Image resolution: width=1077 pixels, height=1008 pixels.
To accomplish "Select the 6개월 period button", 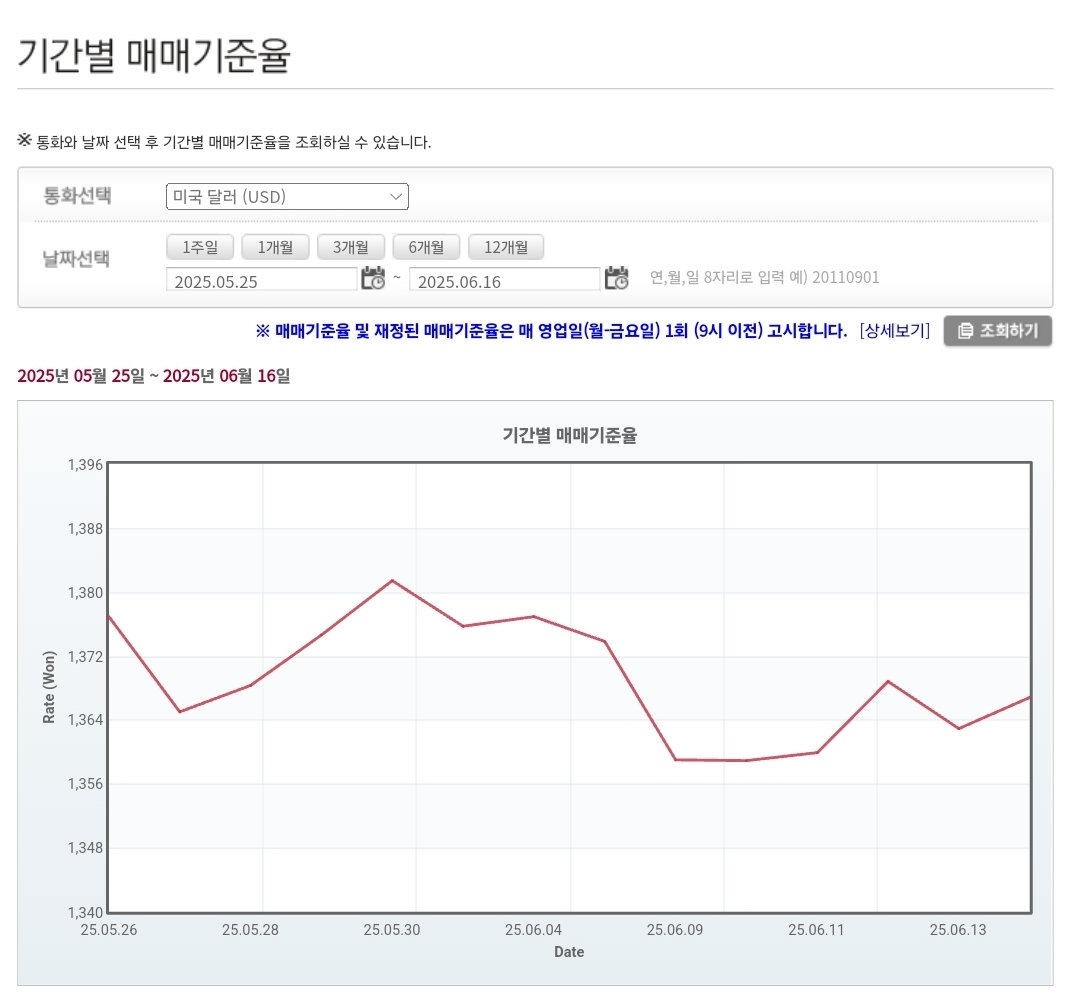I will 427,247.
